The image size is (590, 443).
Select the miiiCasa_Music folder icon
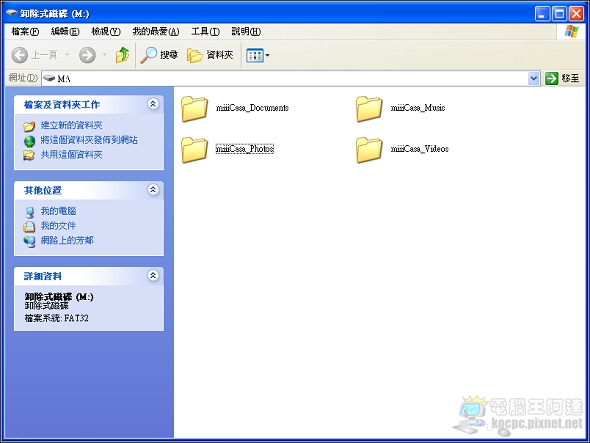click(369, 109)
